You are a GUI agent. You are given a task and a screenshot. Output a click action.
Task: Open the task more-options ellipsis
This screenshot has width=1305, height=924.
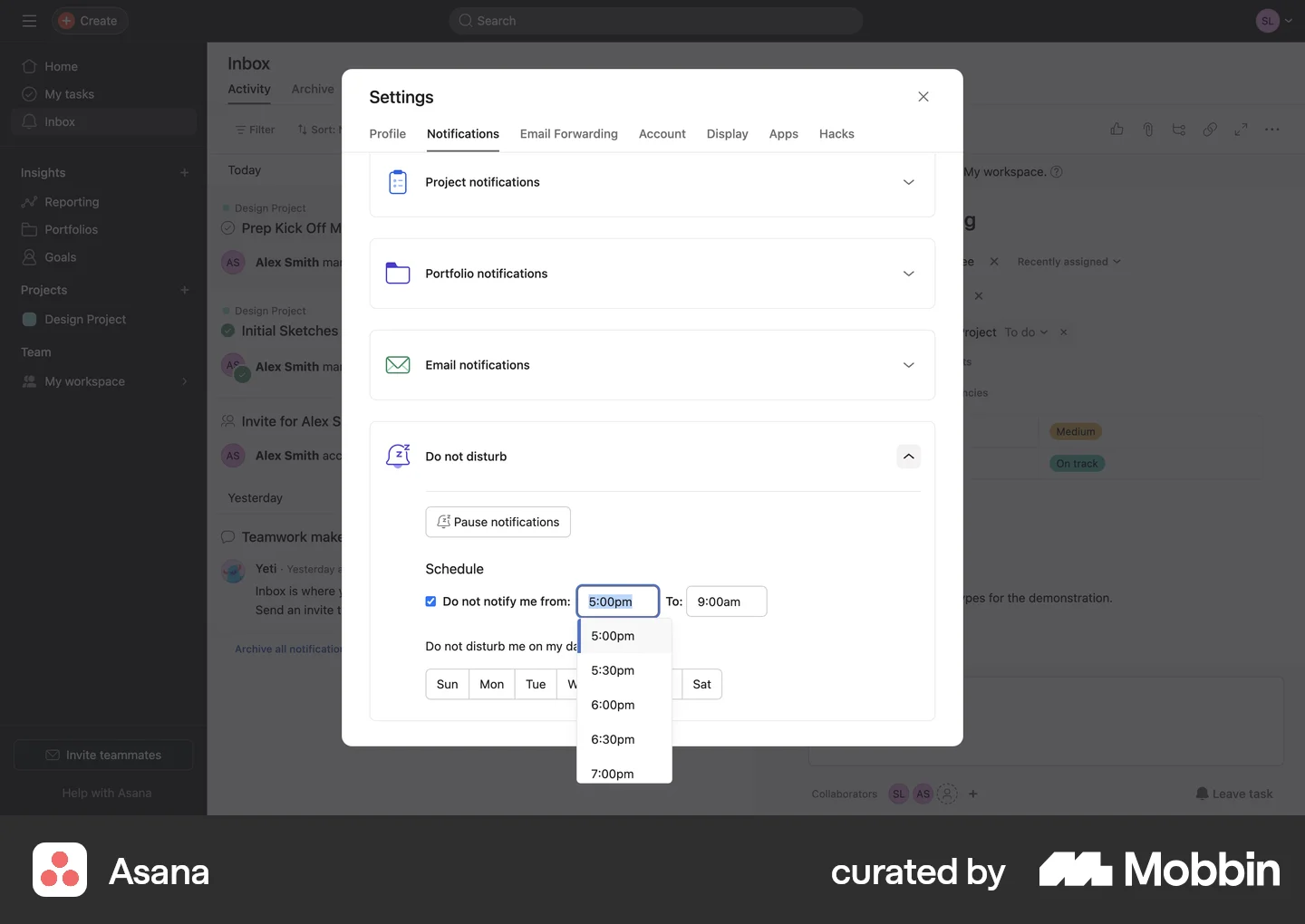point(1272,130)
